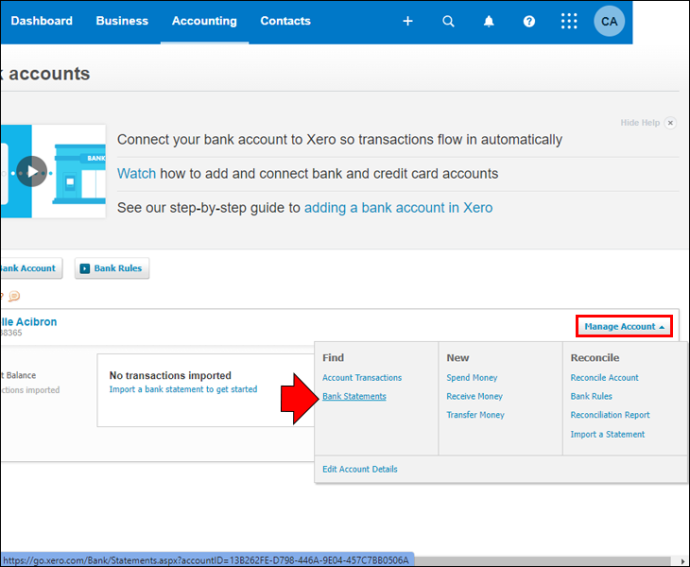690x567 pixels.
Task: Close the help panel with X icon
Action: [x=670, y=123]
